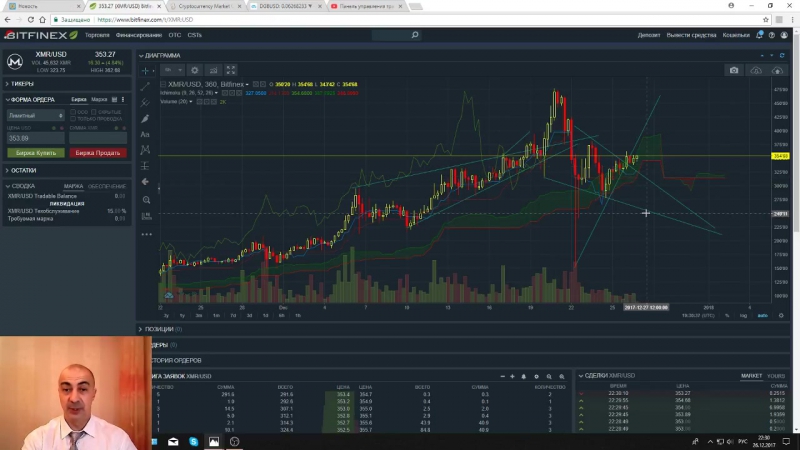Screen dimensions: 800x450
Task: Switch trades to Yours tab
Action: [776, 376]
